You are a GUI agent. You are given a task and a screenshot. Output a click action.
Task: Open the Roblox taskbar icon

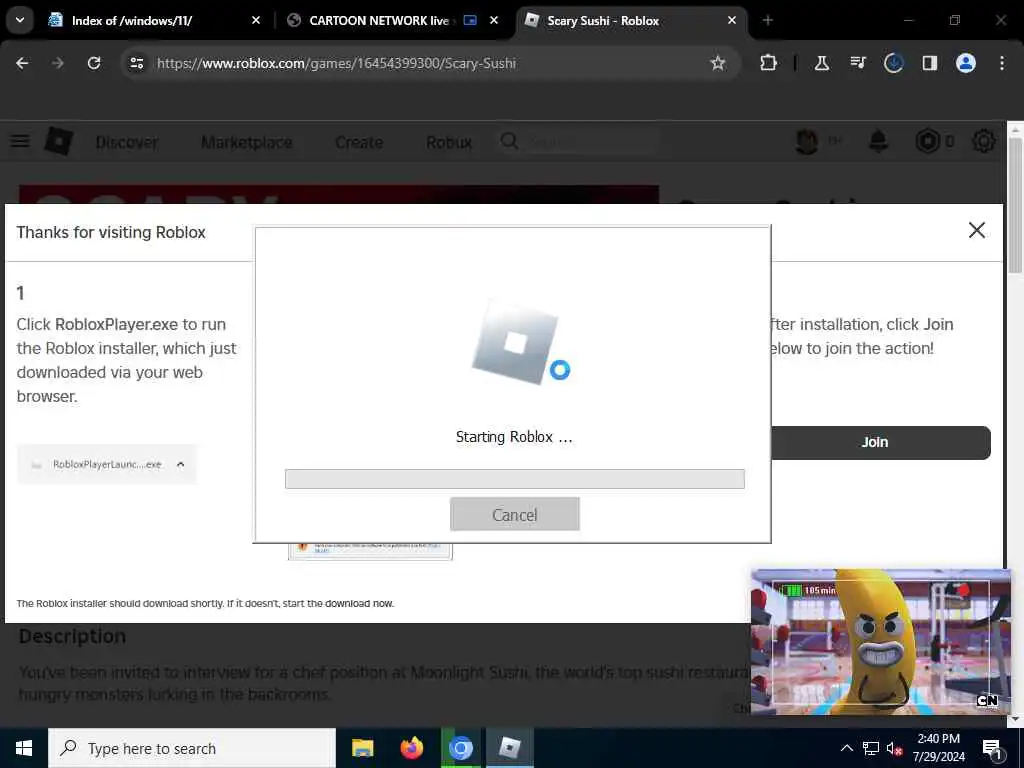tap(509, 748)
